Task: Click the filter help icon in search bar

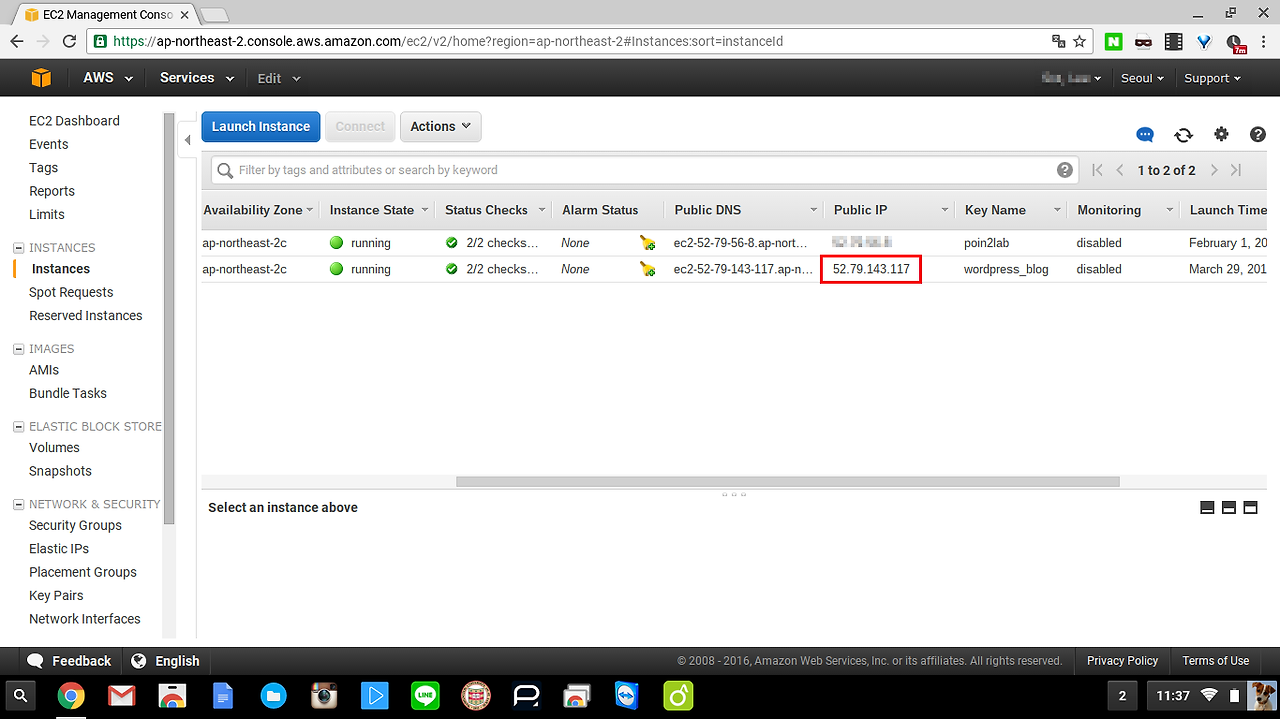Action: coord(1065,170)
